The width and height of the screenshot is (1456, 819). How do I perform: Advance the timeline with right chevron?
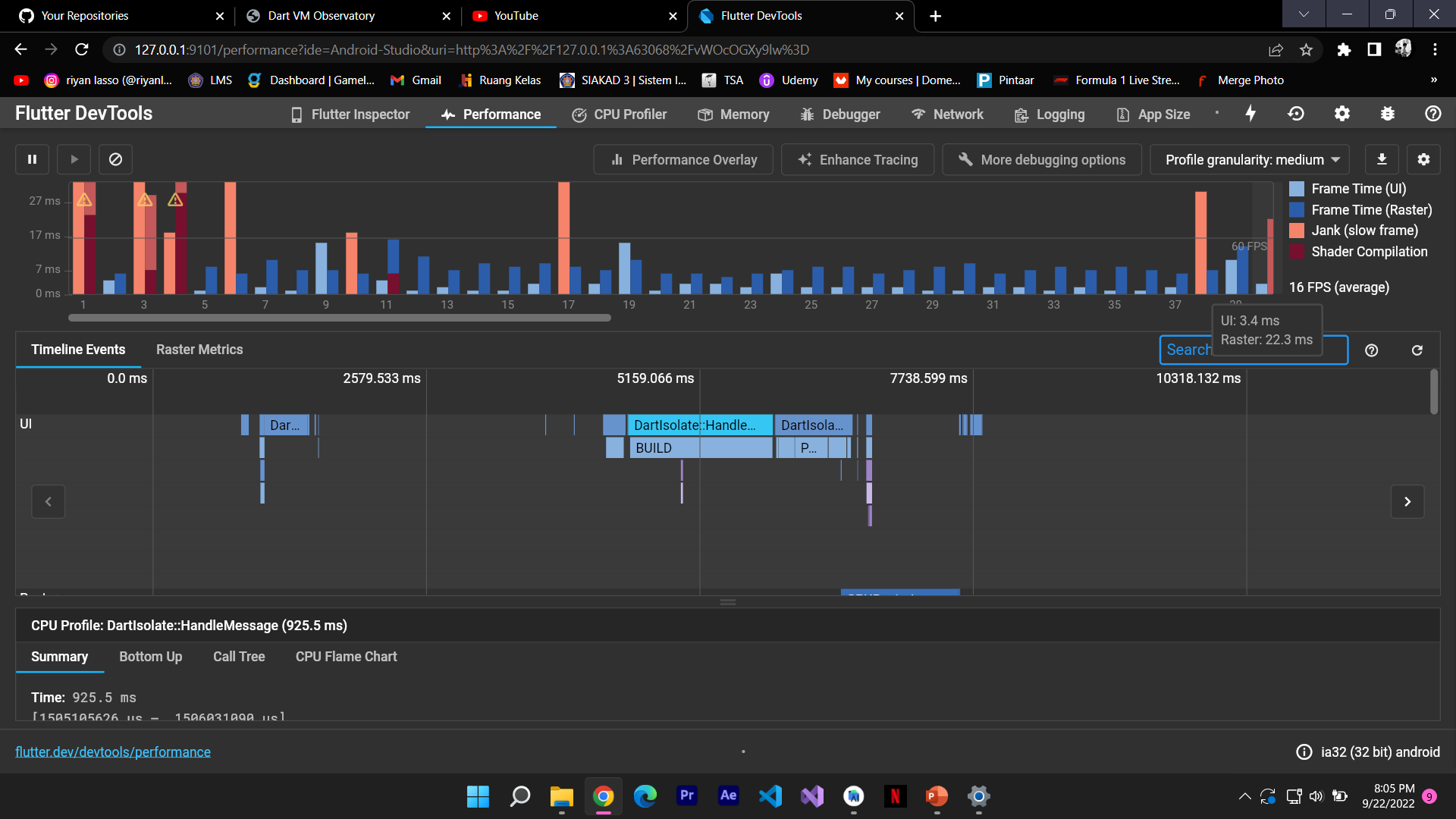click(x=1407, y=501)
